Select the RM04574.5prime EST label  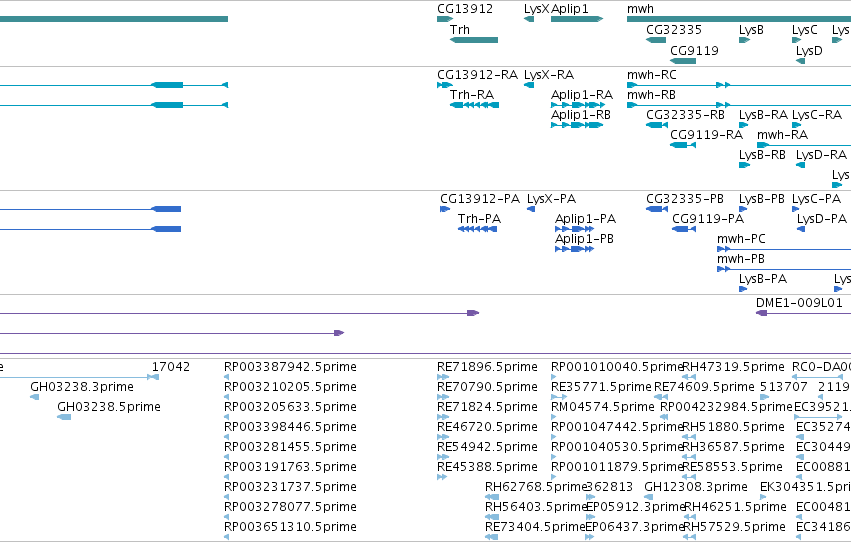pos(602,407)
